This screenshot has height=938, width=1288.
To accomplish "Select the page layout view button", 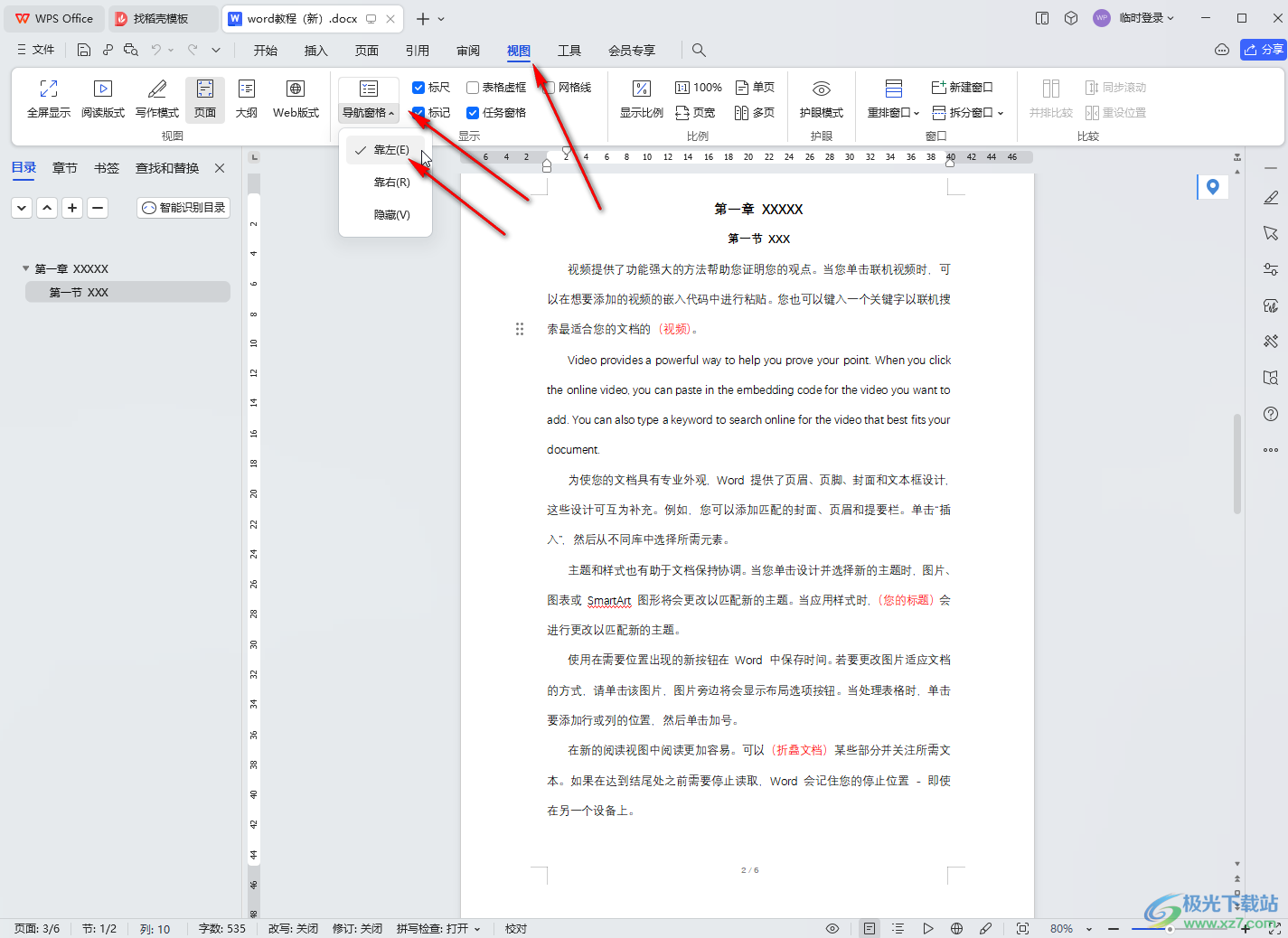I will [205, 98].
